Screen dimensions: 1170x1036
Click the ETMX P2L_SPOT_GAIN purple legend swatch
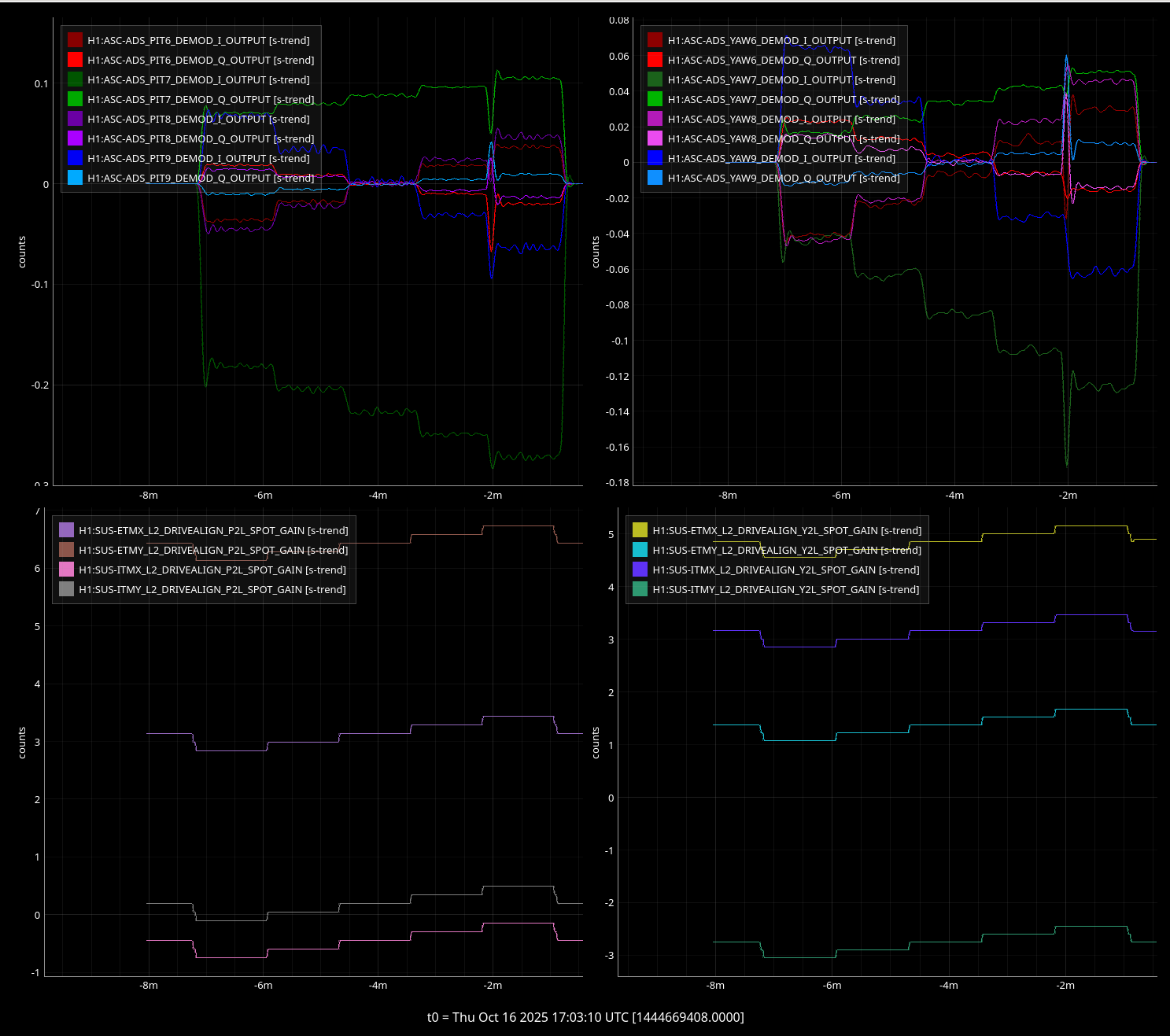(66, 530)
